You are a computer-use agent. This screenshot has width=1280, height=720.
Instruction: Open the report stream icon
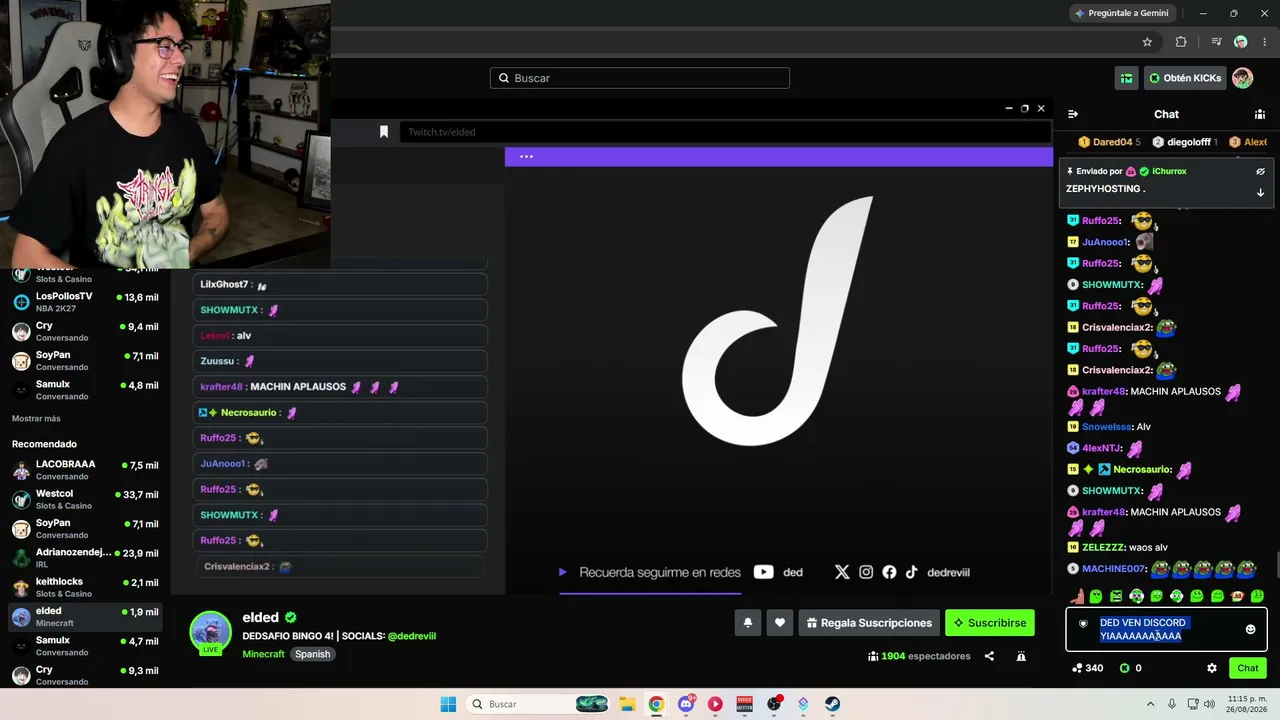coord(1021,656)
